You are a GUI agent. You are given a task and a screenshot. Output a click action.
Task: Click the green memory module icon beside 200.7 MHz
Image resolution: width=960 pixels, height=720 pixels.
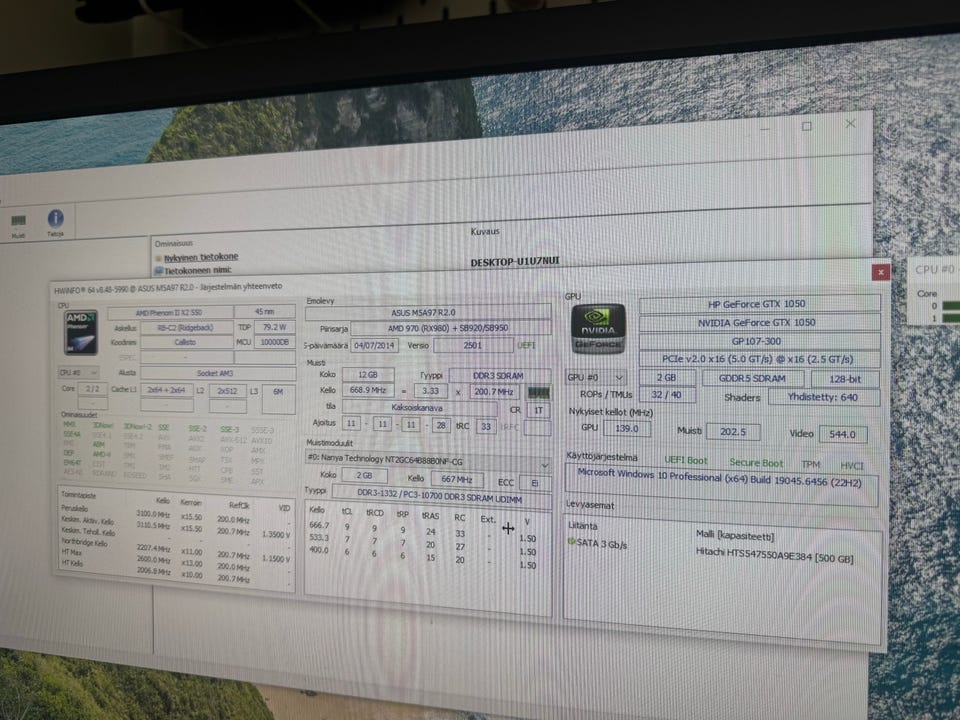(539, 392)
